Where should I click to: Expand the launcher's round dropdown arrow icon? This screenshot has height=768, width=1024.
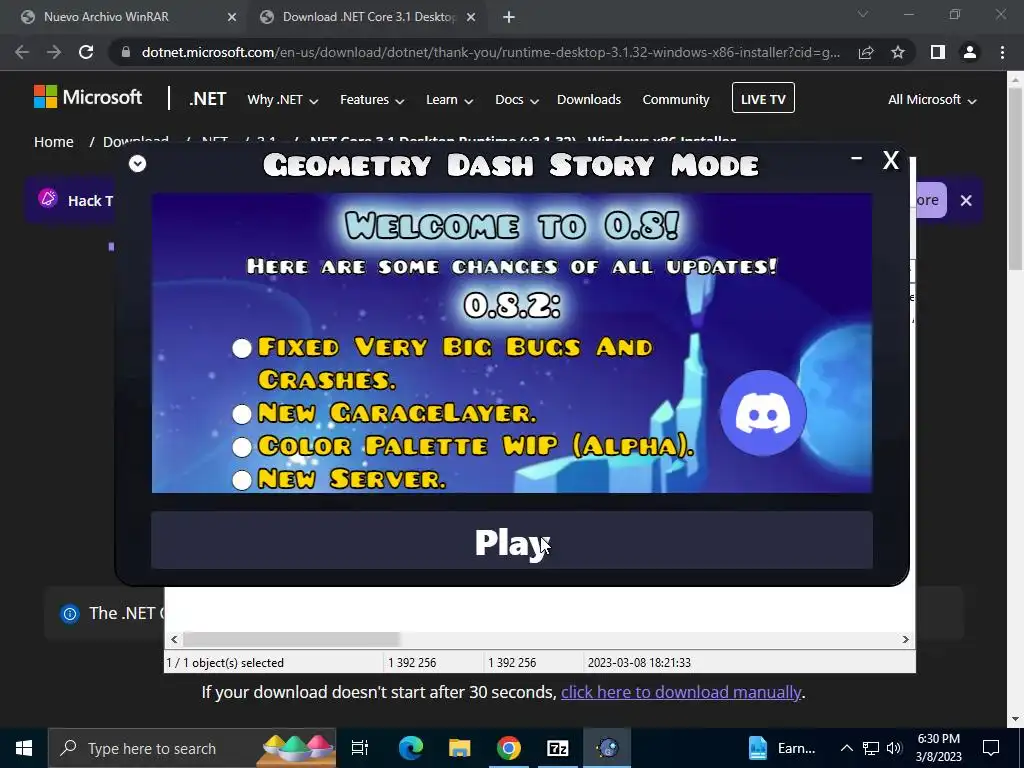tap(137, 163)
